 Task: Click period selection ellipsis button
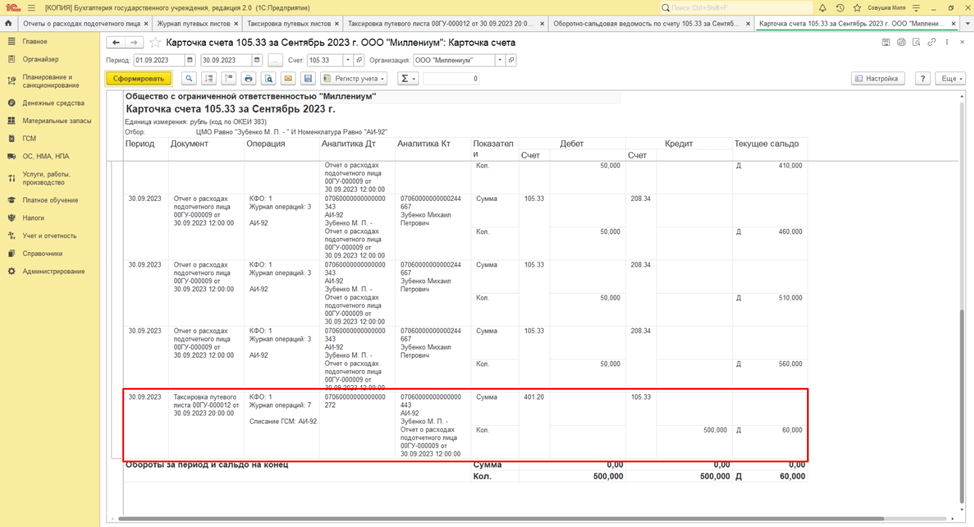pos(275,60)
